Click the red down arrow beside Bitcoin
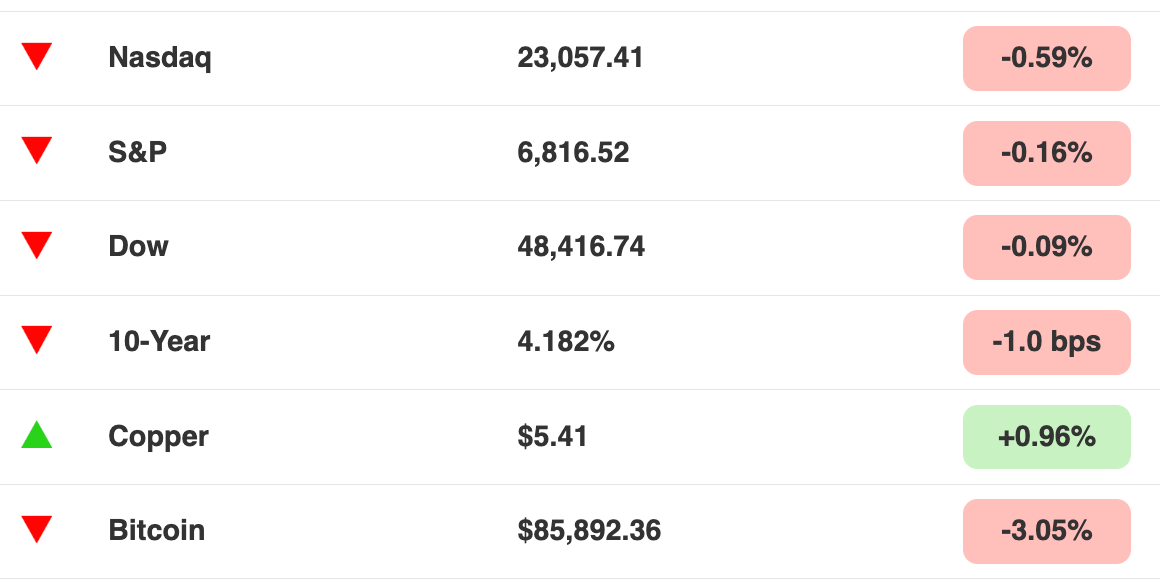 37,529
